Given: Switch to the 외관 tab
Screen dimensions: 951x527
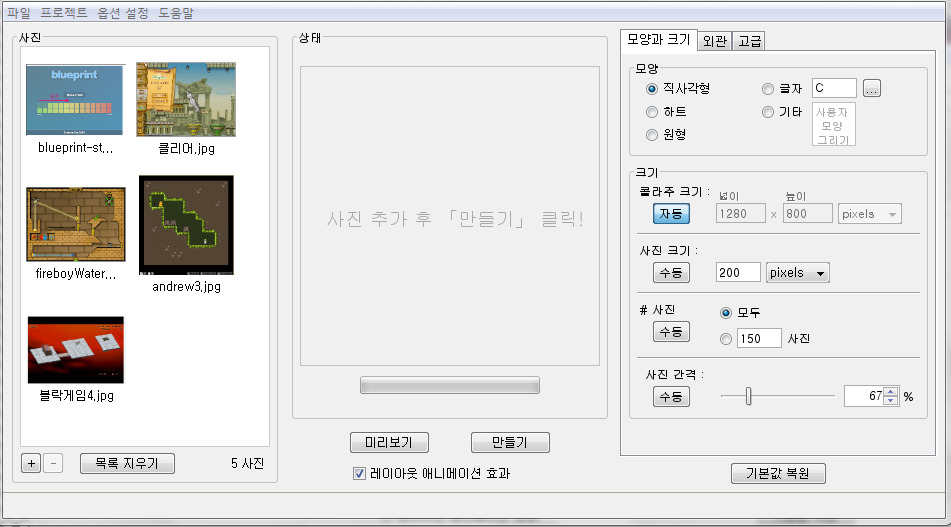Looking at the screenshot, I should click(714, 41).
